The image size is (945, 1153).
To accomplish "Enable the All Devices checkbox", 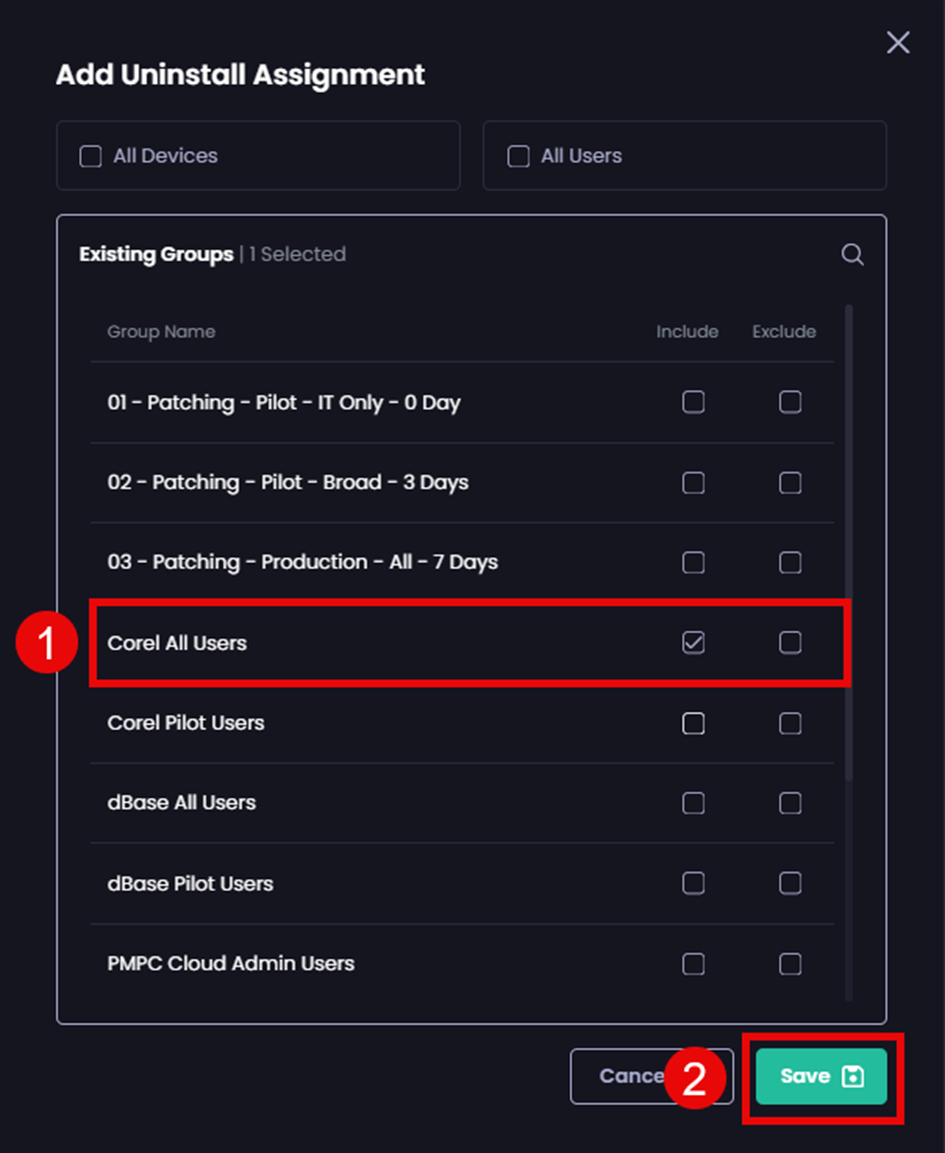I will coord(90,156).
